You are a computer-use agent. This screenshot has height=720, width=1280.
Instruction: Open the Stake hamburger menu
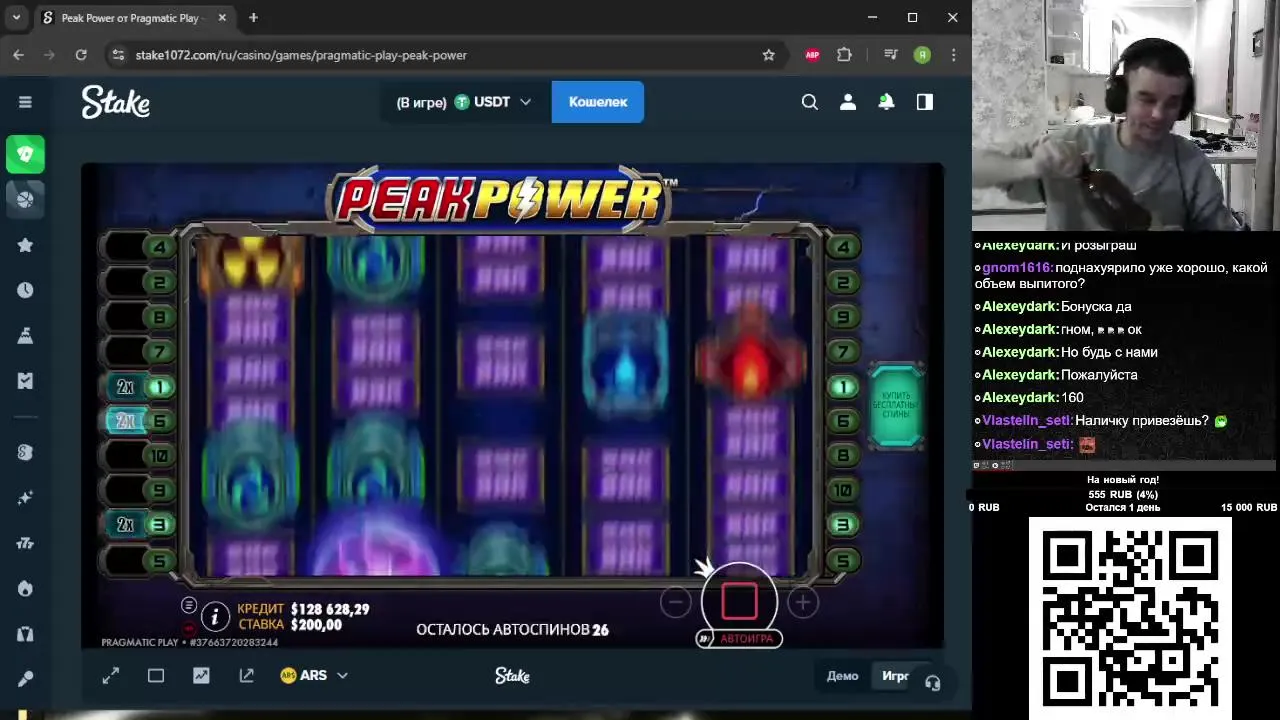click(25, 102)
